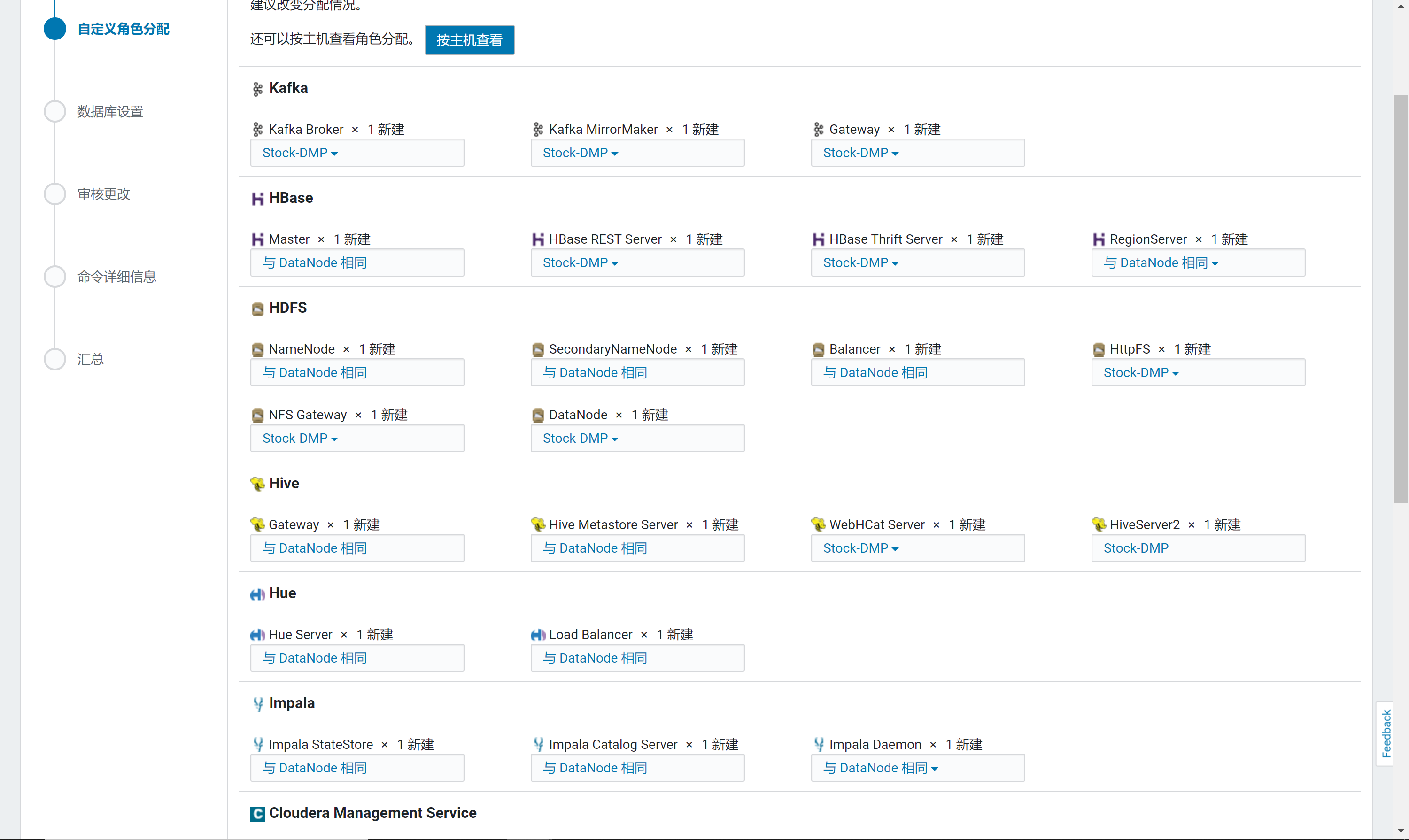Click the Impala Catalog Server icon
Image resolution: width=1409 pixels, height=840 pixels.
point(538,745)
